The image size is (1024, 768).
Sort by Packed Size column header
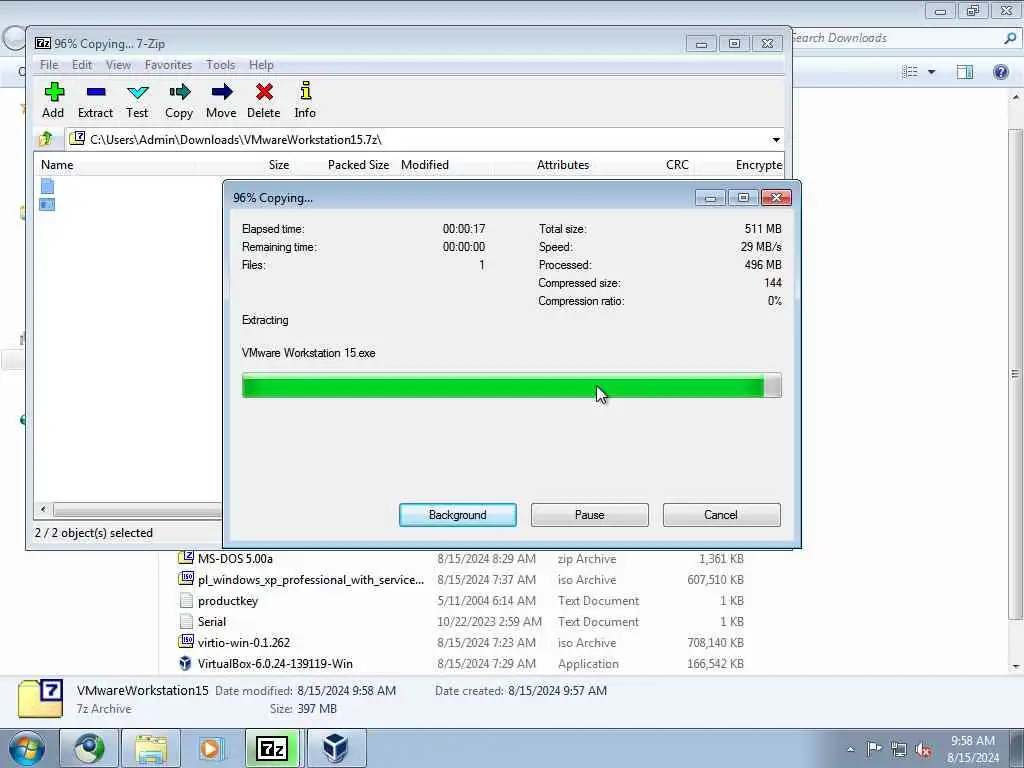click(358, 165)
